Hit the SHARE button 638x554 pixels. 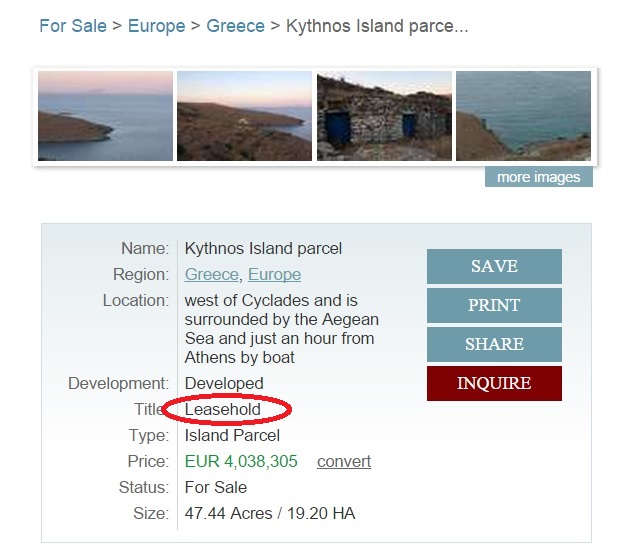[494, 345]
